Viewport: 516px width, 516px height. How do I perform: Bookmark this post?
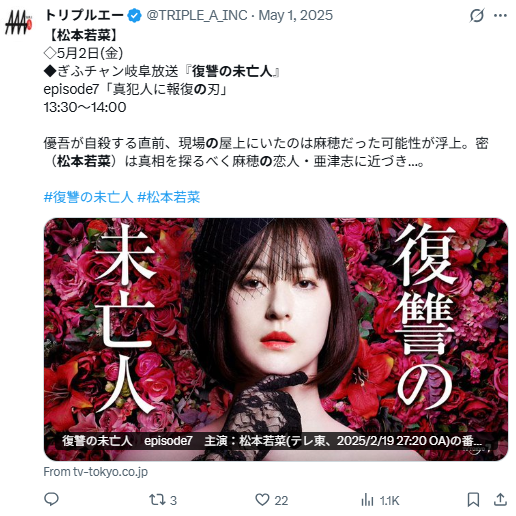point(473,500)
